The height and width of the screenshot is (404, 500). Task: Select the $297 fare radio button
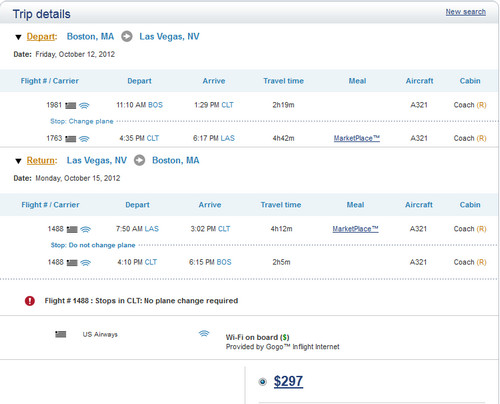[263, 382]
